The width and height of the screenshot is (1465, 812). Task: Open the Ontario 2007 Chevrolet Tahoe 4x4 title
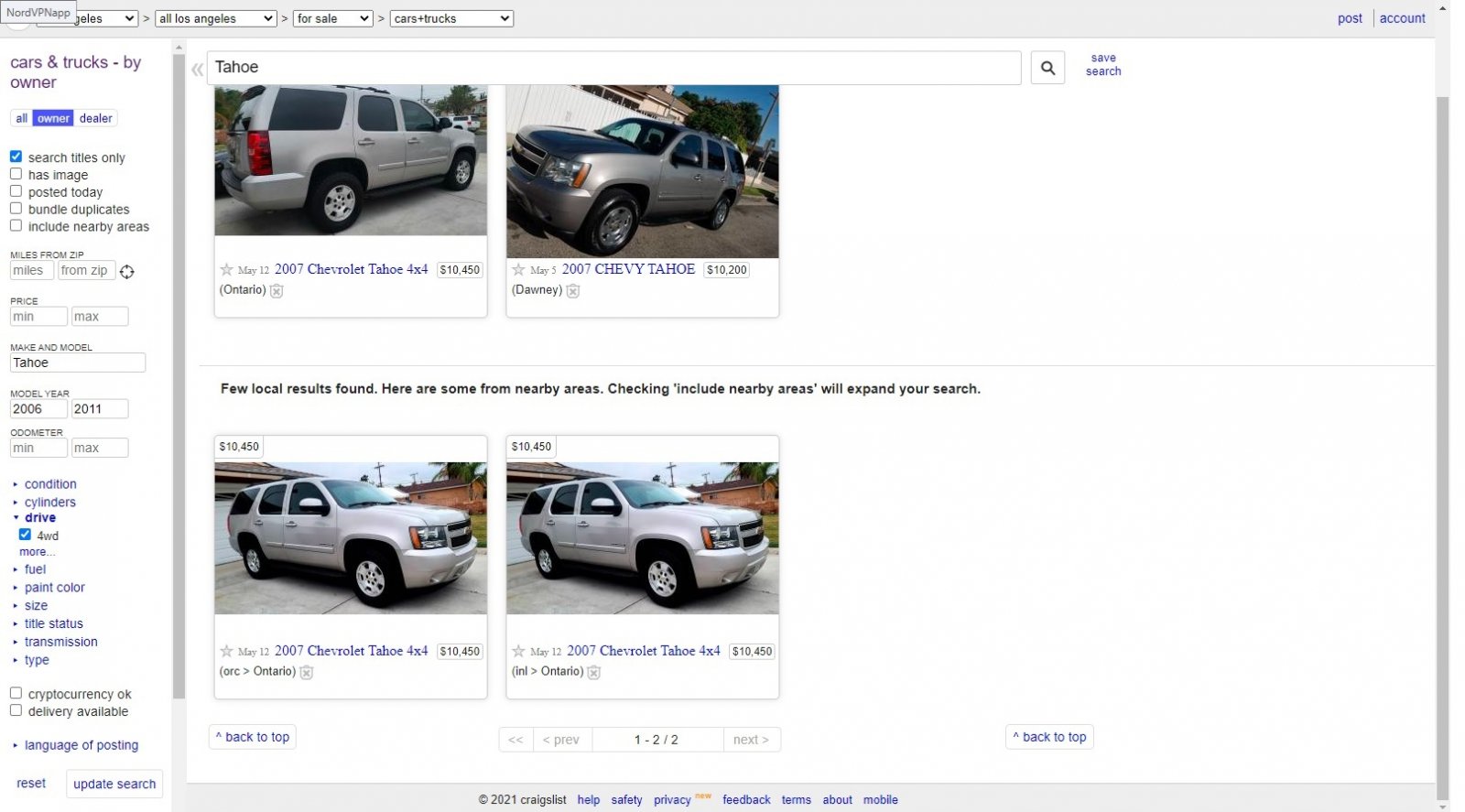tap(351, 269)
